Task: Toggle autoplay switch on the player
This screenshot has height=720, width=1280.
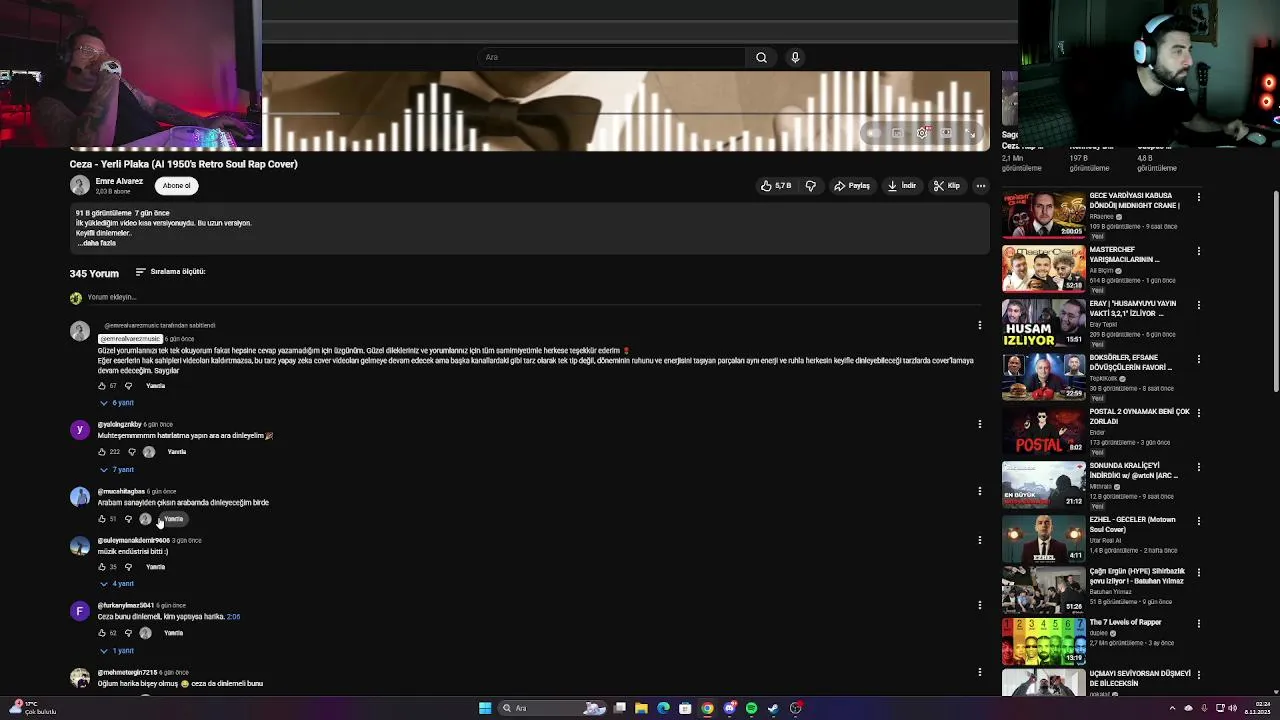Action: (873, 133)
